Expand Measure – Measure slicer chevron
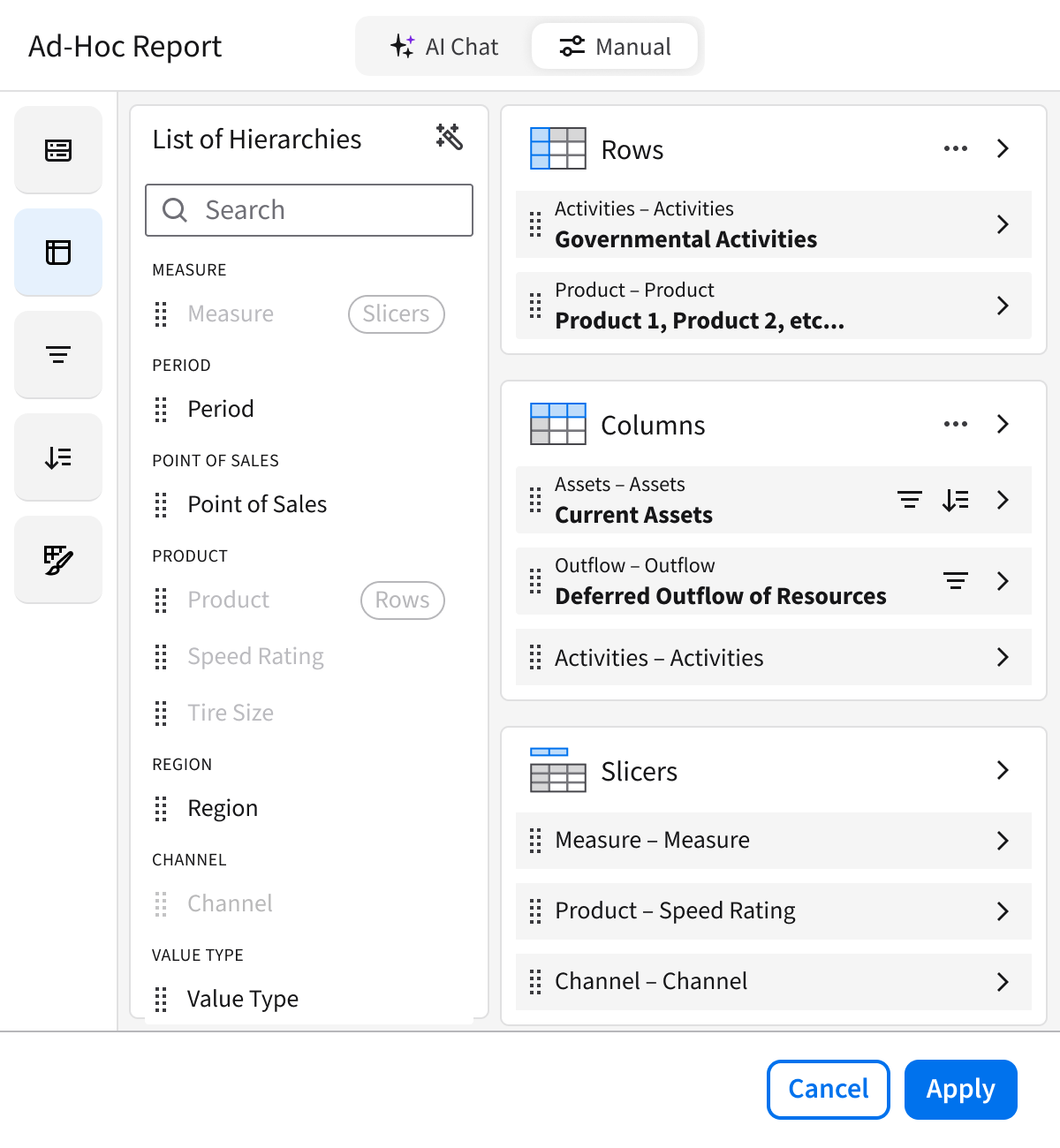Screen dimensions: 1060x1148 (1003, 841)
